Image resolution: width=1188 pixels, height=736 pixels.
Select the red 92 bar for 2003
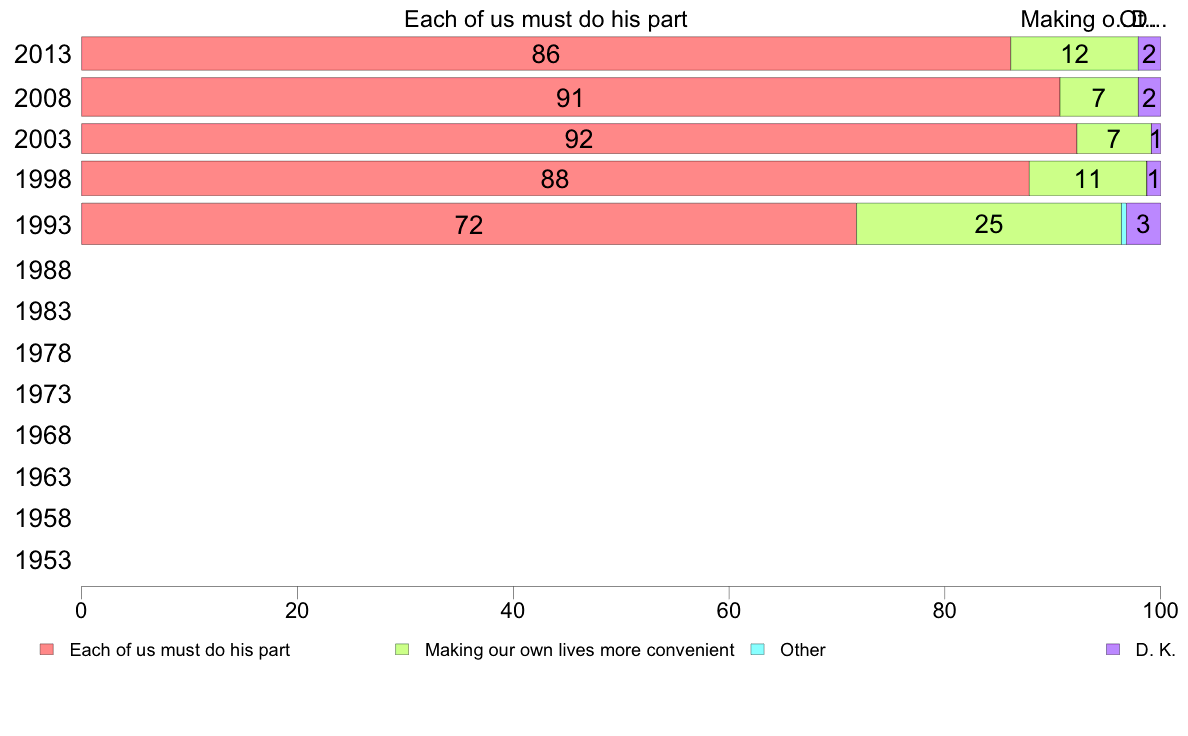579,139
